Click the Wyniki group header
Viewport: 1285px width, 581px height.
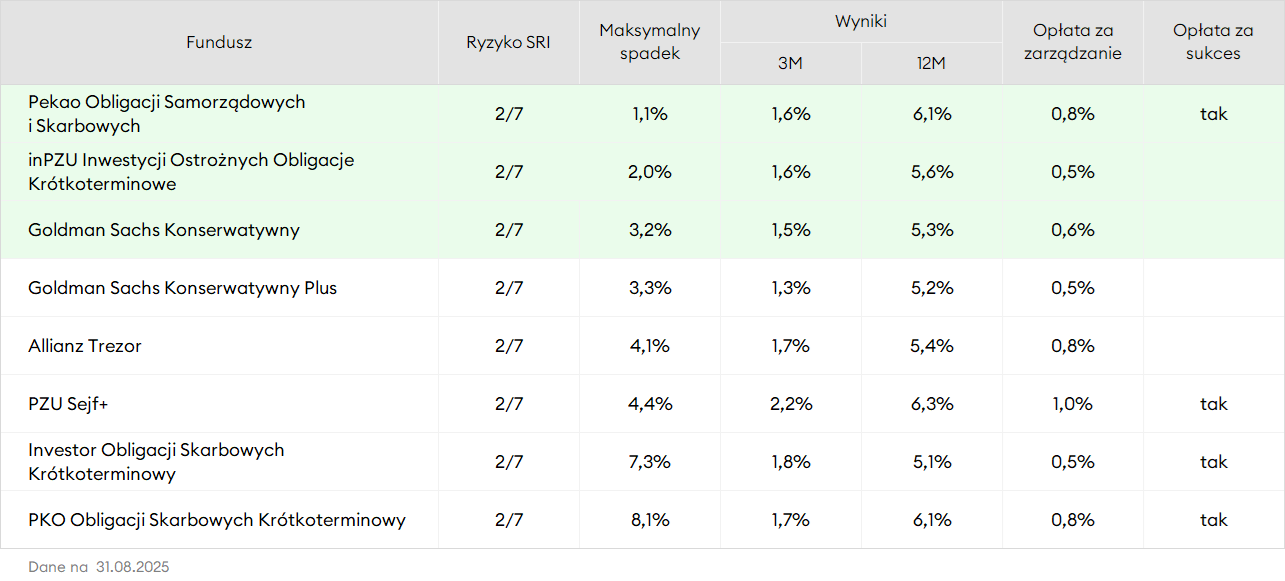[x=861, y=21]
